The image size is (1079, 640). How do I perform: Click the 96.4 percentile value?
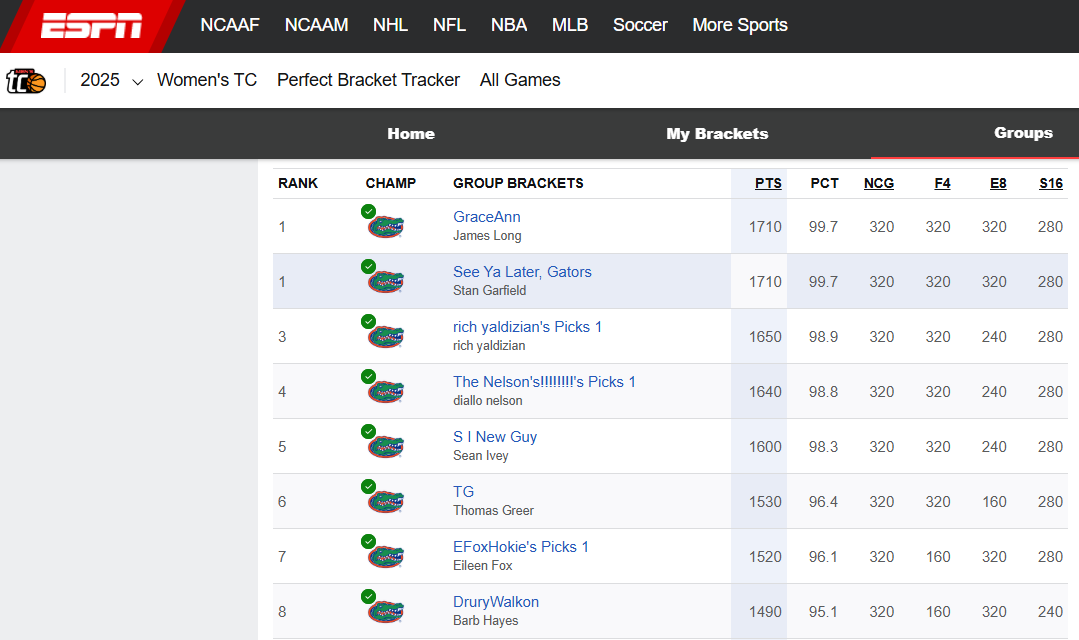(x=823, y=502)
